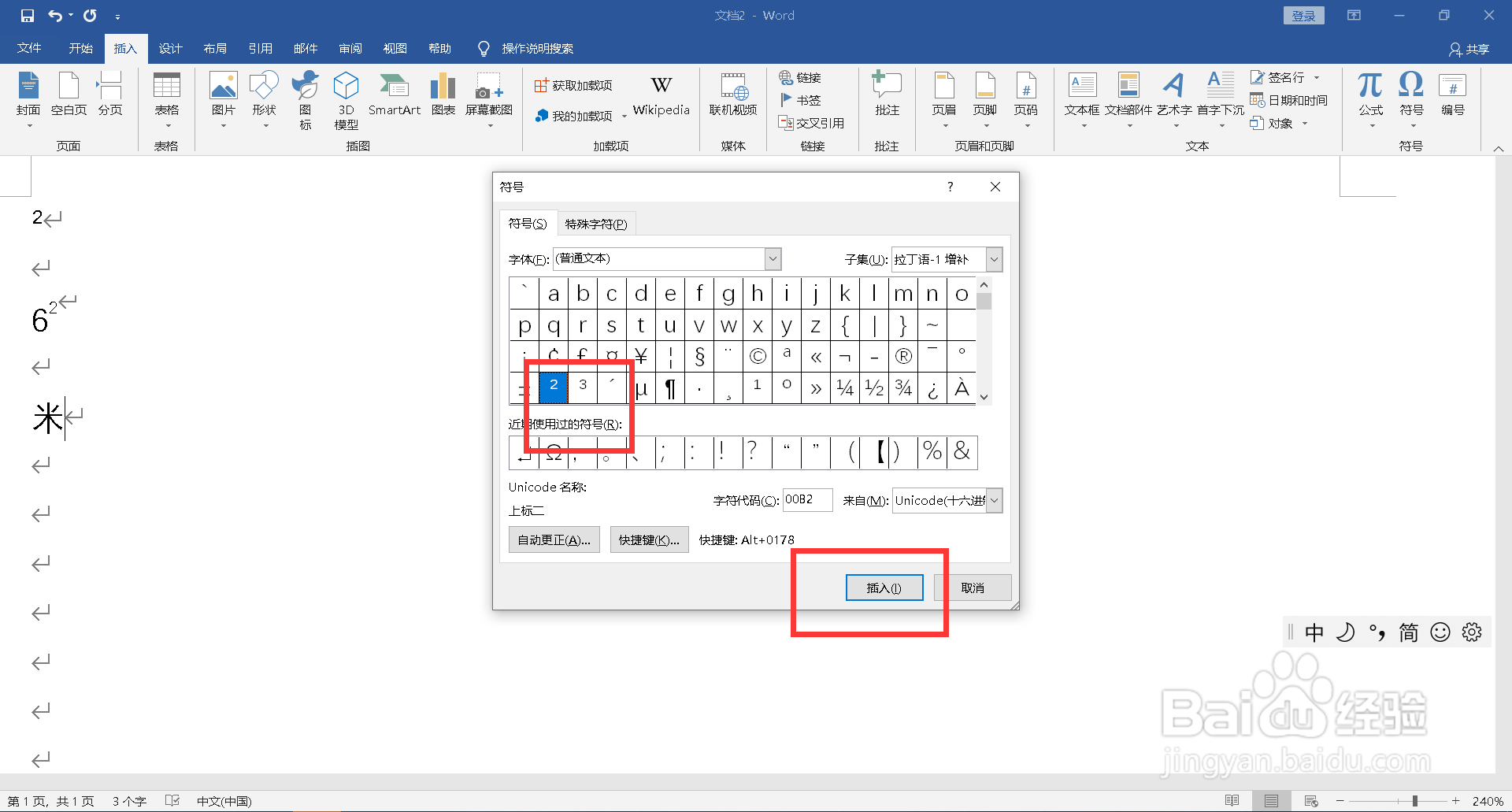Image resolution: width=1512 pixels, height=812 pixels.
Task: Insert a 交叉引用 cross-reference
Action: [x=811, y=123]
